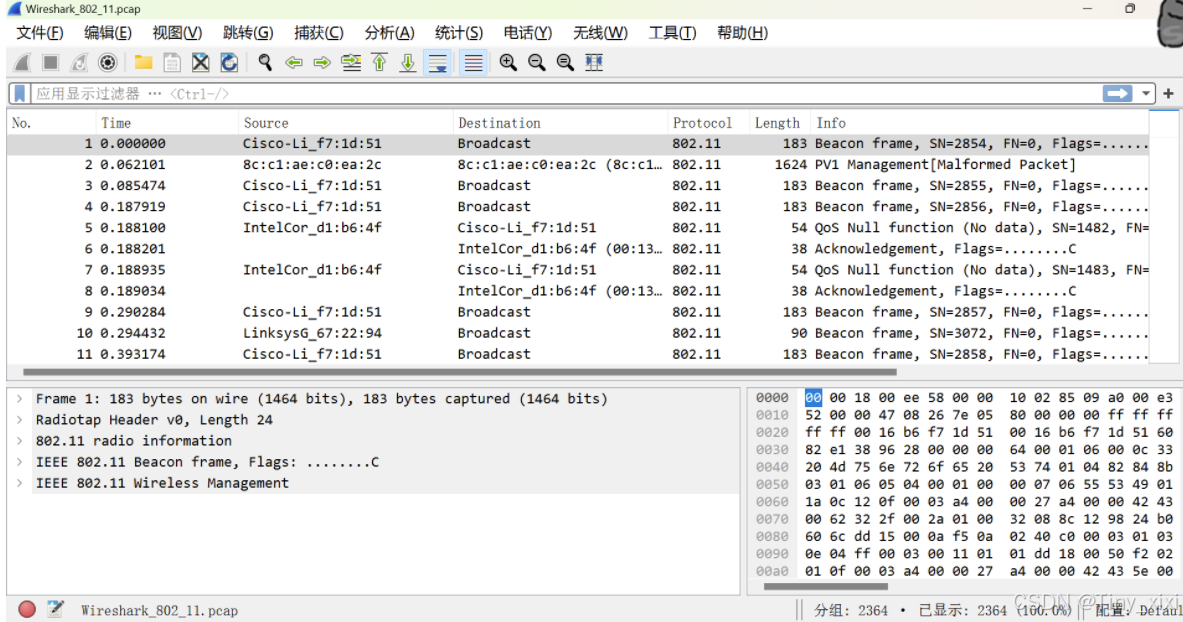Toggle auto-scroll during live capture
The height and width of the screenshot is (622, 1183).
[438, 63]
